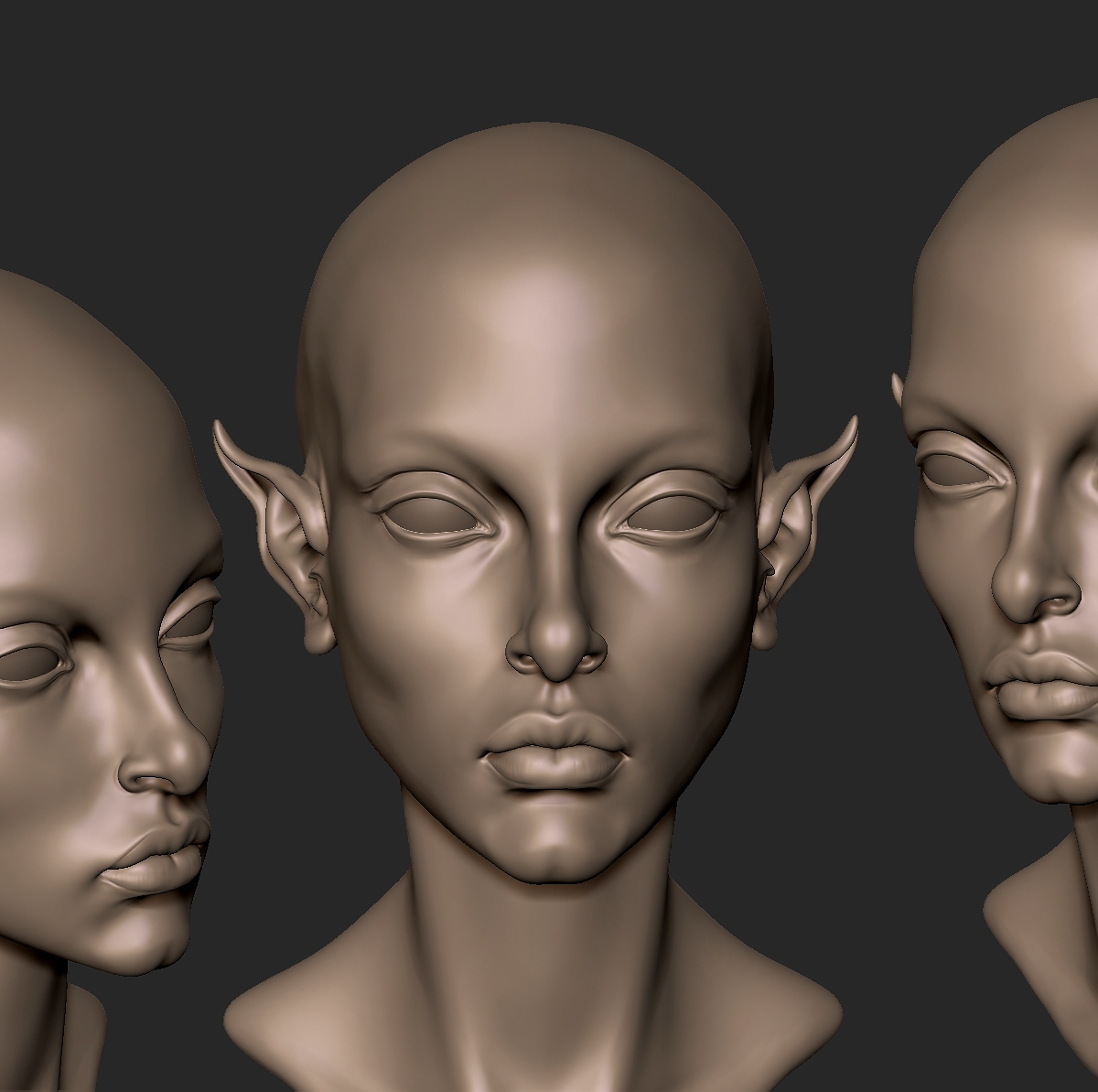Select the left profile head's nose

169,751
